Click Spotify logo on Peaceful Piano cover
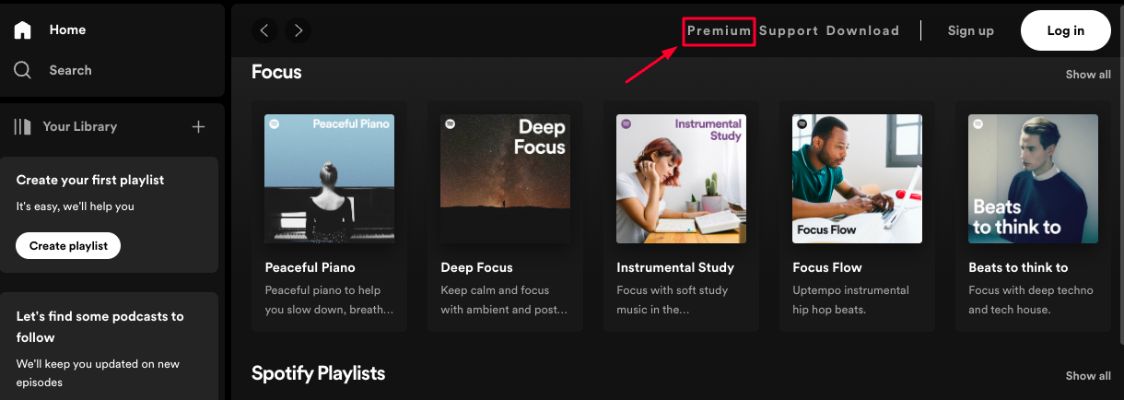This screenshot has width=1124, height=400. [x=274, y=124]
